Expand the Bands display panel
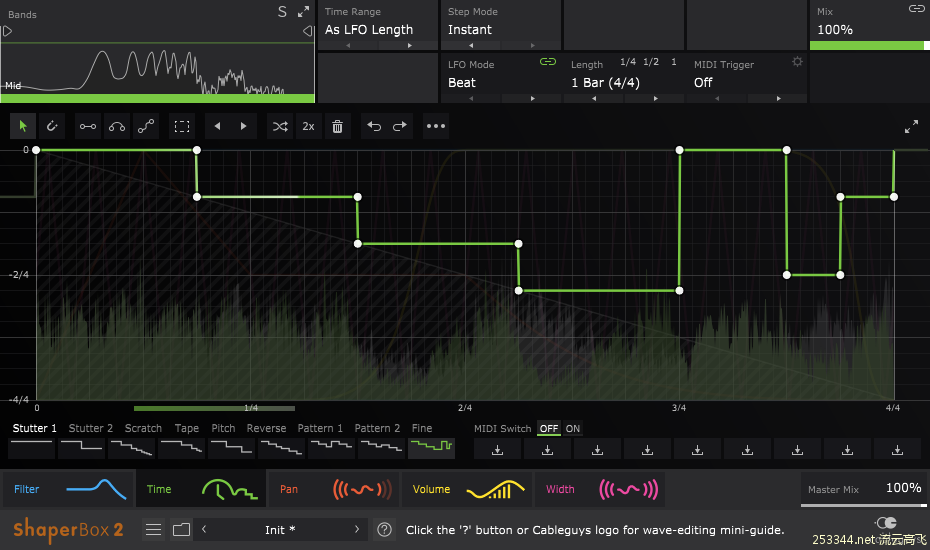 tap(303, 11)
